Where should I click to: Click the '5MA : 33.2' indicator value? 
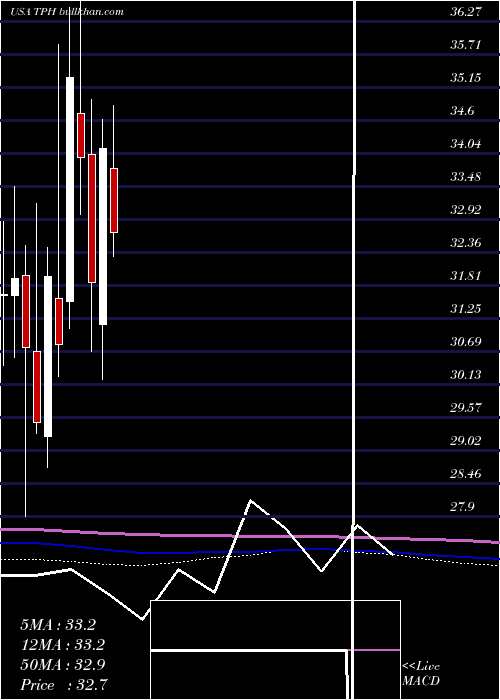point(58,625)
